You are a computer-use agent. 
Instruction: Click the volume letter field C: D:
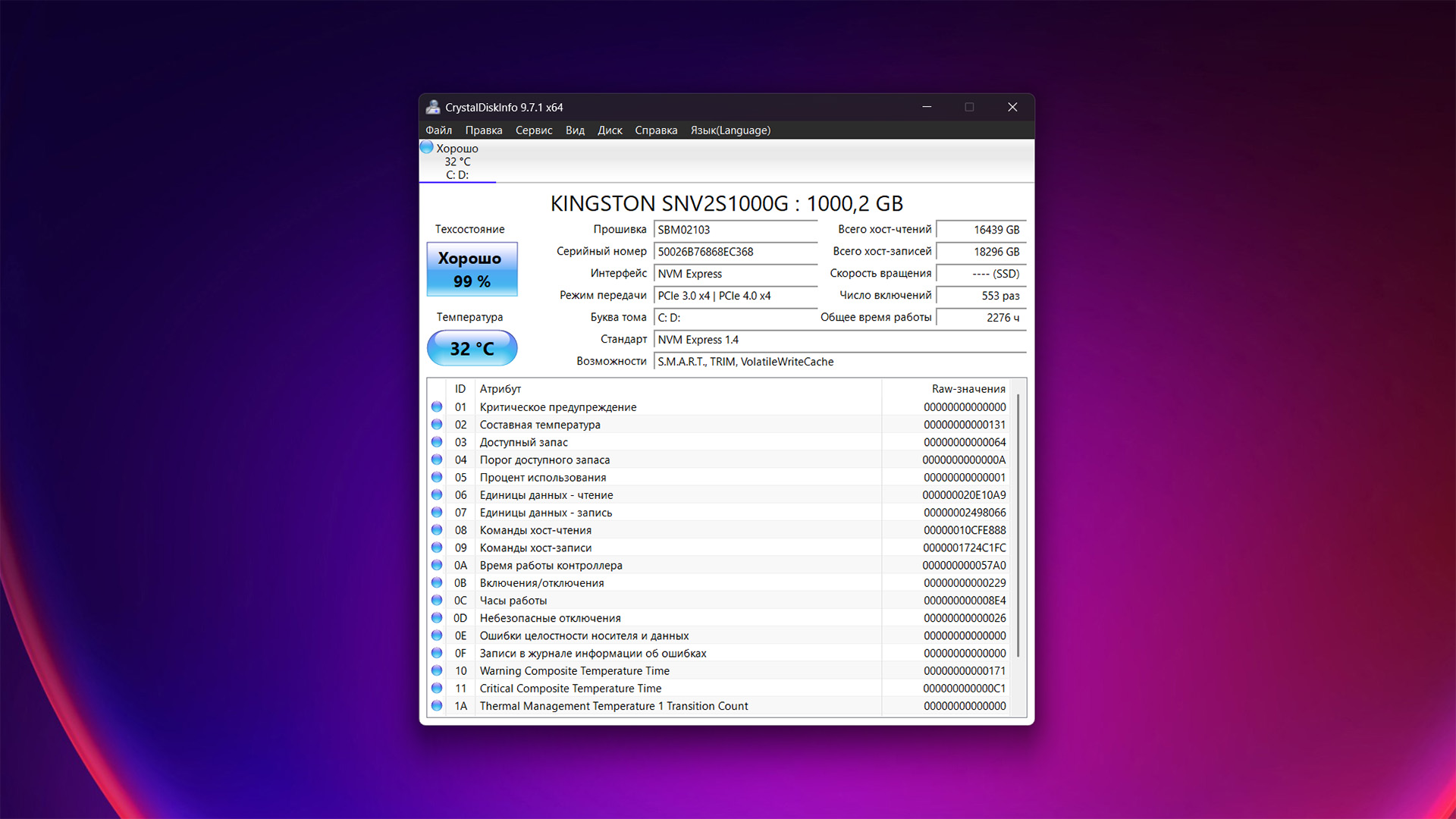[x=736, y=318]
